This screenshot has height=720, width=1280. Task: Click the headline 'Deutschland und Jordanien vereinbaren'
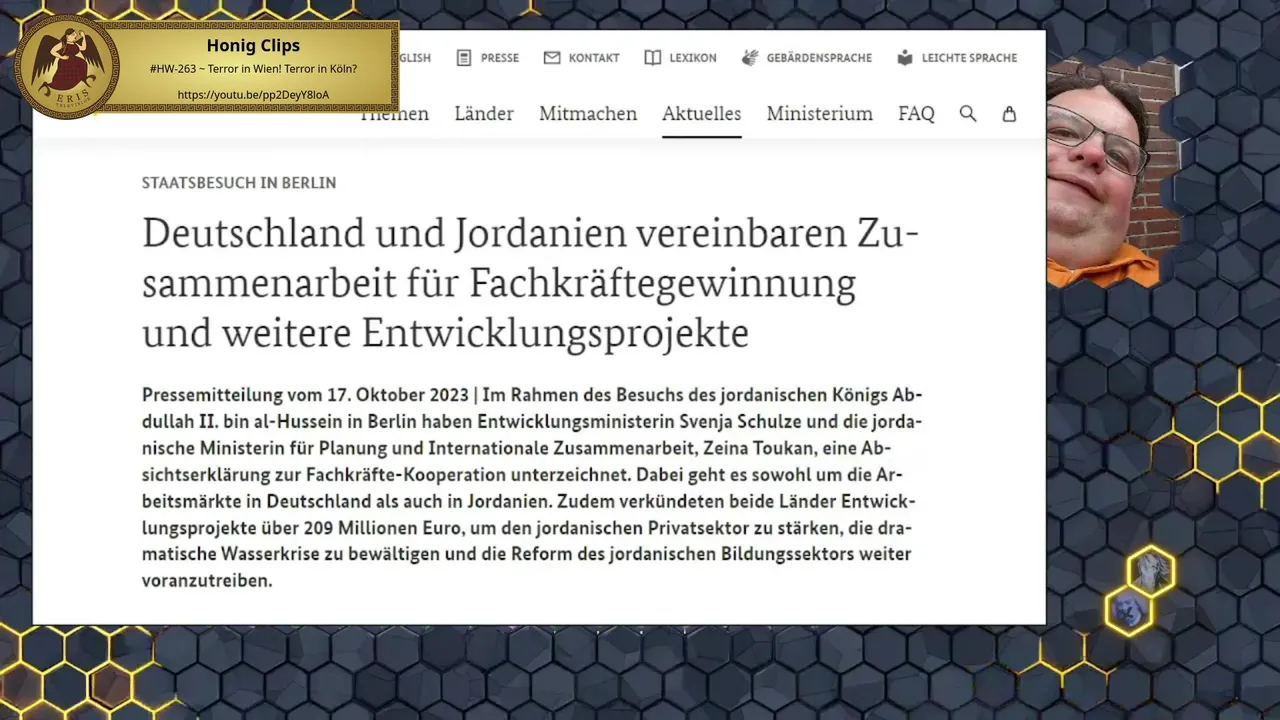click(497, 233)
